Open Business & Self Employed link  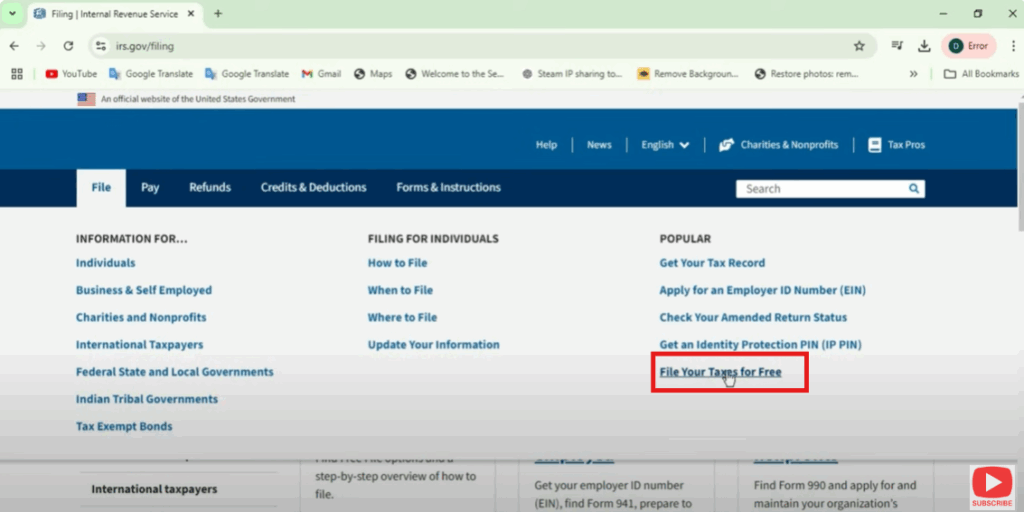144,291
